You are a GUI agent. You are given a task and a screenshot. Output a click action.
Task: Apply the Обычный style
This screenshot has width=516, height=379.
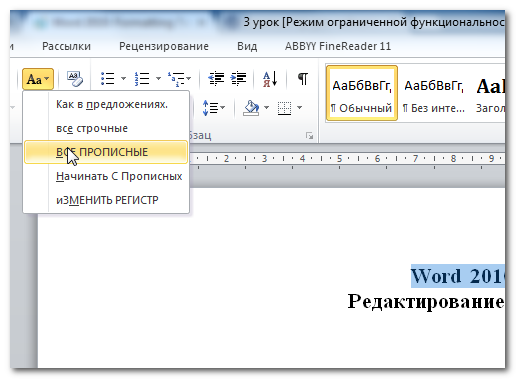tap(362, 93)
